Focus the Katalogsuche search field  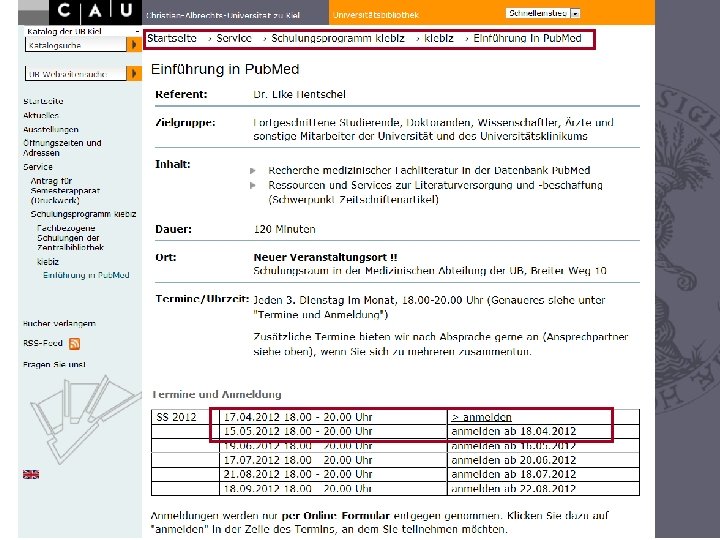coord(76,45)
